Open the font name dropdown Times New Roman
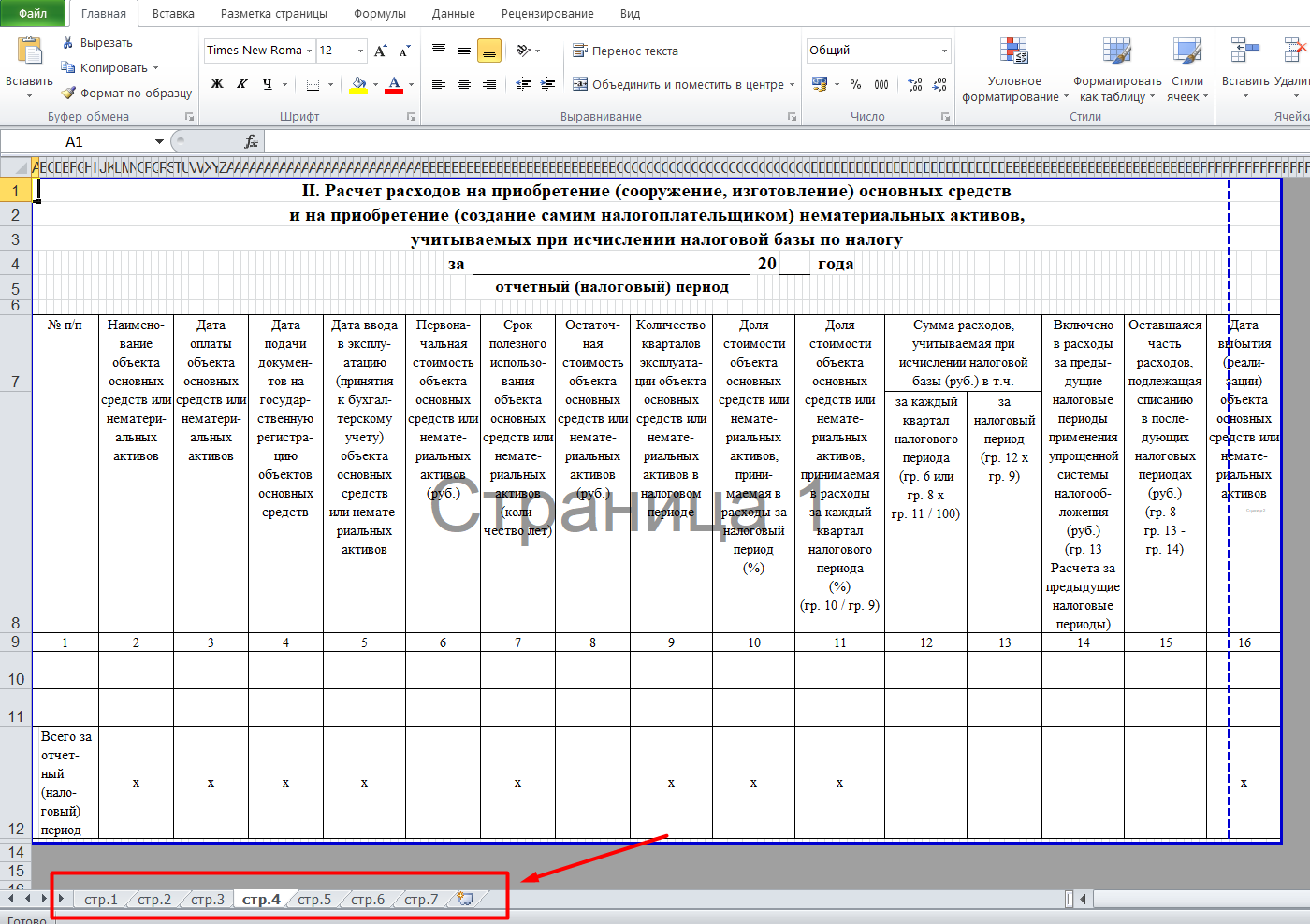1310x924 pixels. (309, 51)
